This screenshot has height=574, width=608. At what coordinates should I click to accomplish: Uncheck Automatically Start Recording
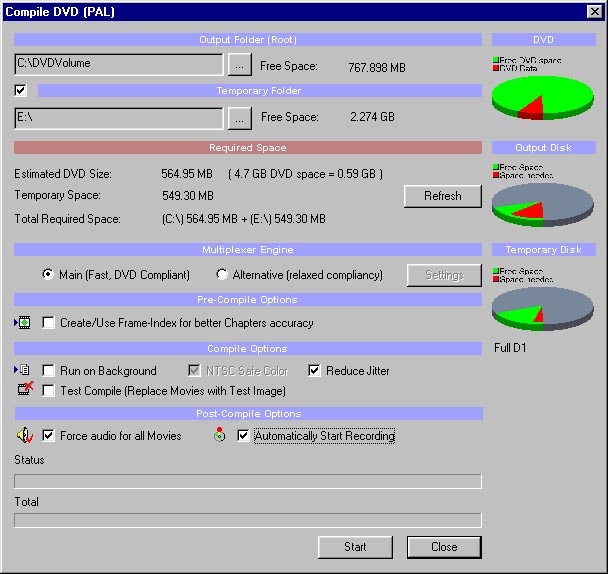(x=243, y=435)
